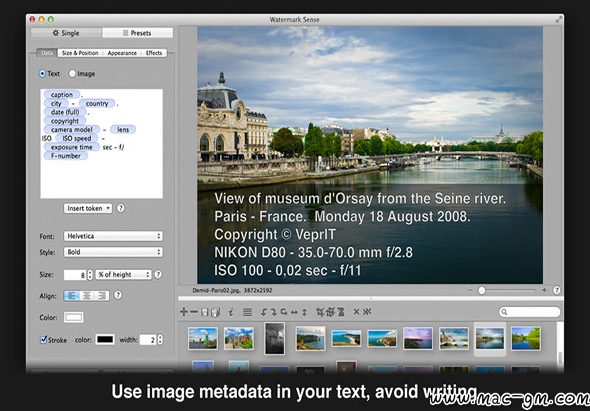The height and width of the screenshot is (411, 590).
Task: Click the preview zoom slider knob
Action: tap(482, 291)
